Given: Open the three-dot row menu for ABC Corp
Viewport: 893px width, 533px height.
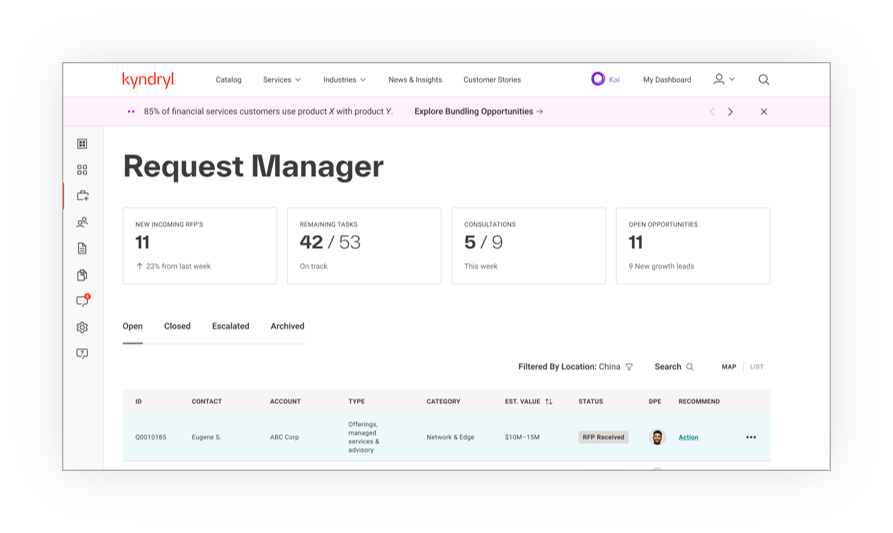Looking at the screenshot, I should pos(751,437).
